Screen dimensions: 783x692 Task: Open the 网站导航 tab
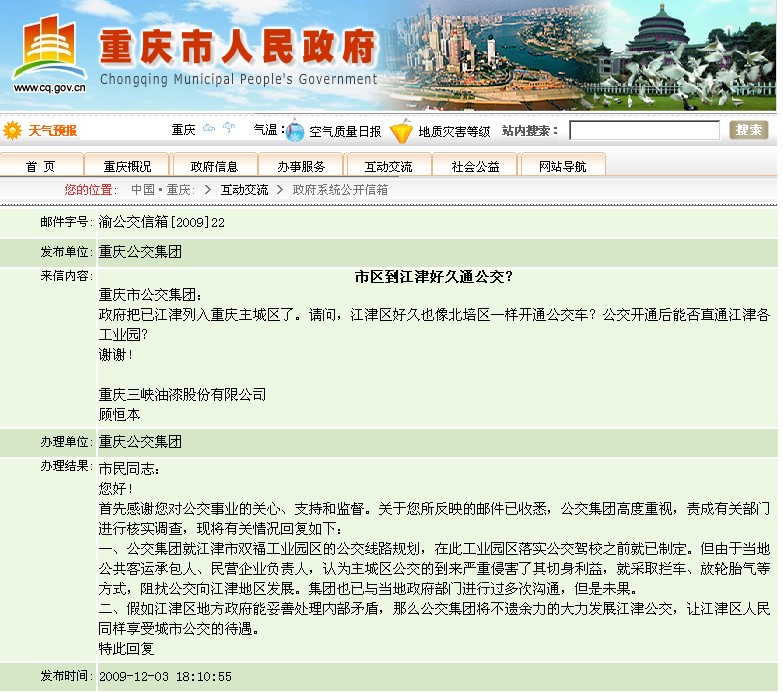[x=562, y=165]
